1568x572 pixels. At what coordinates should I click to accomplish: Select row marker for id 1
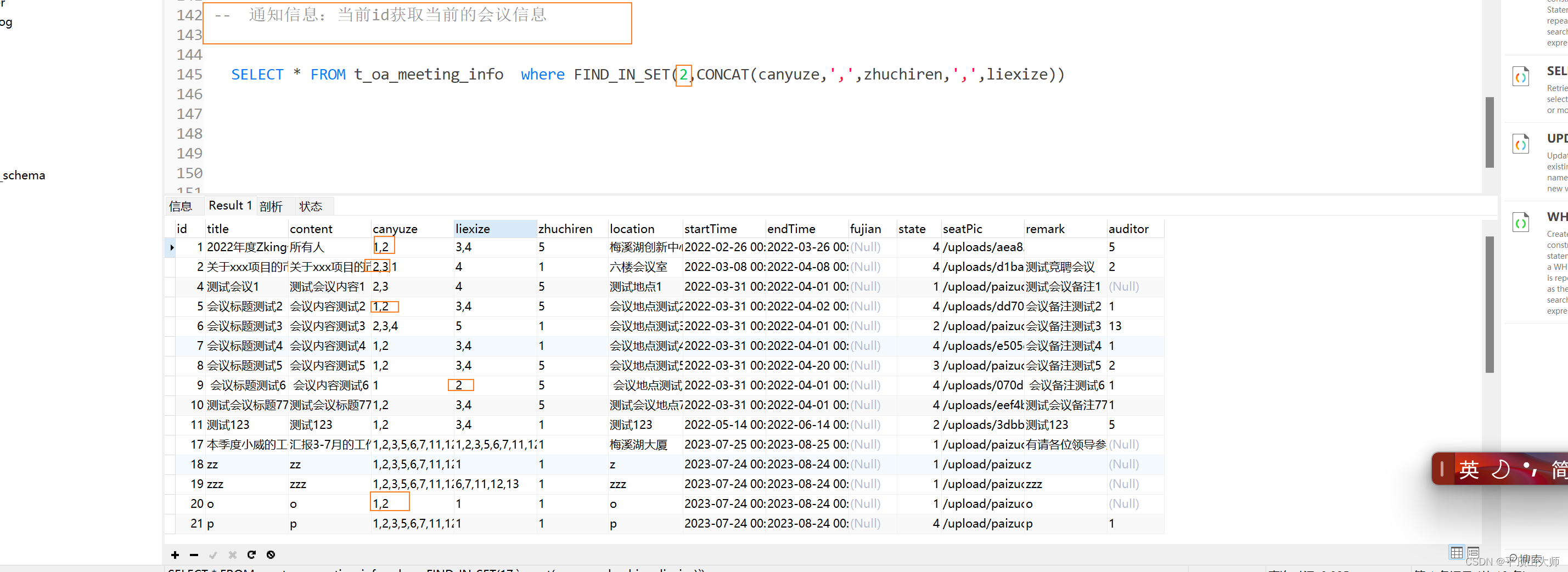click(x=171, y=247)
